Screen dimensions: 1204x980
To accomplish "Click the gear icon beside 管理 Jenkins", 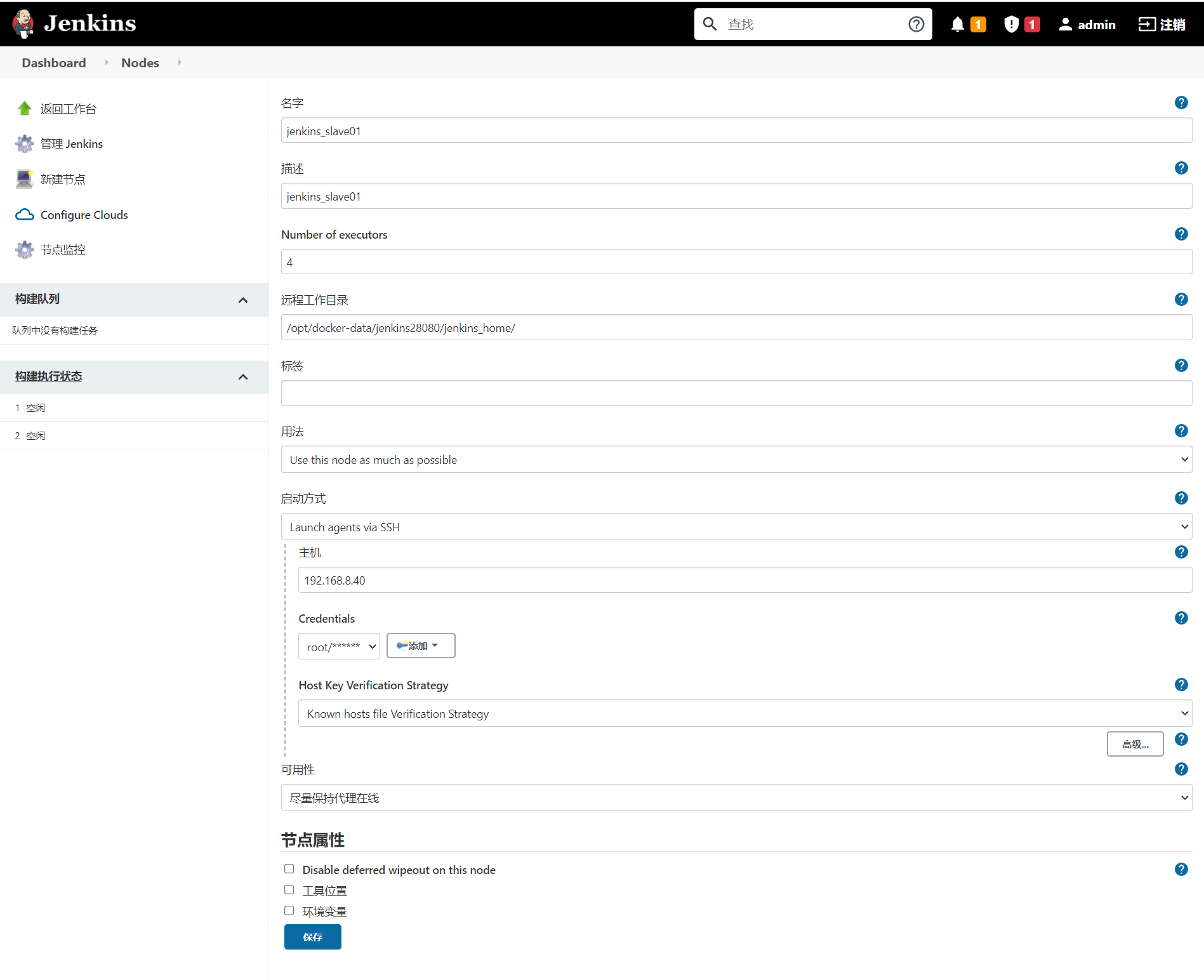I will pos(24,144).
